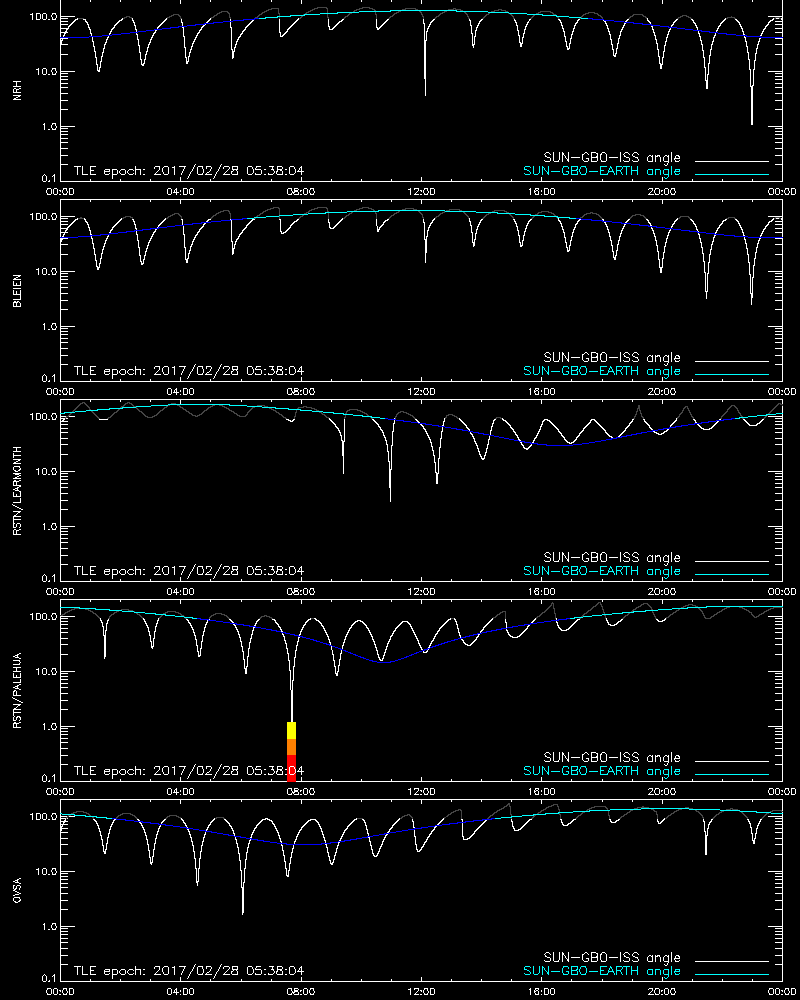Click the TLE epoch text in OVSA panel
The width and height of the screenshot is (800, 1000).
(189, 971)
